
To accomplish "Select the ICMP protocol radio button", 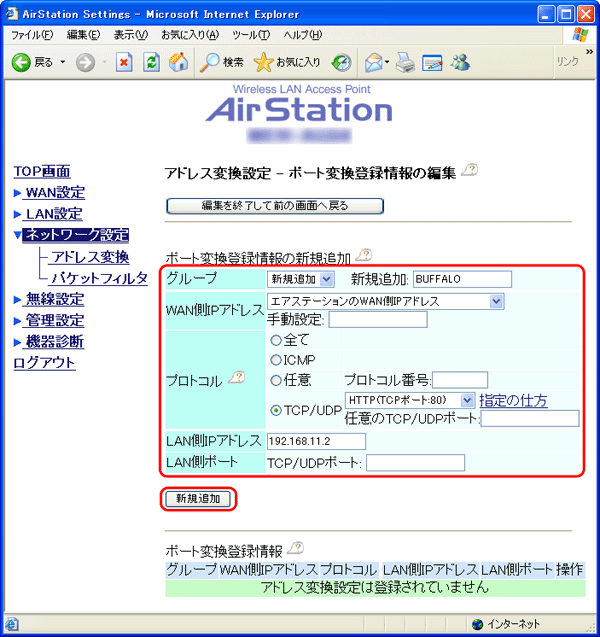I will pyautogui.click(x=276, y=360).
